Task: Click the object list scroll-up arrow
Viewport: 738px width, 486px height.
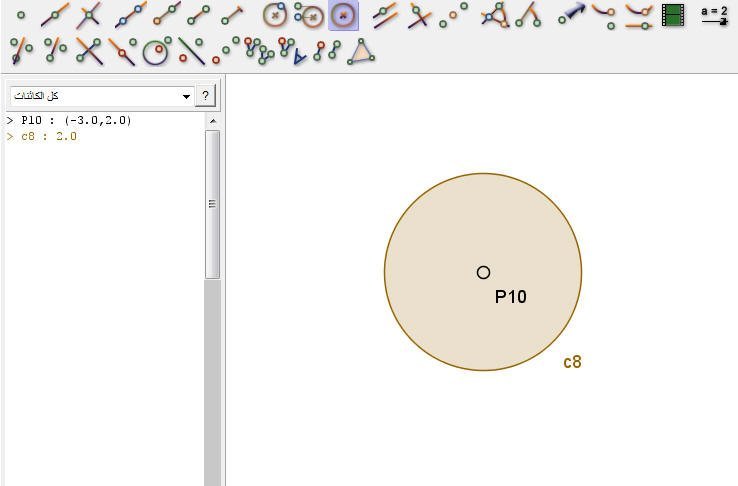Action: (213, 121)
